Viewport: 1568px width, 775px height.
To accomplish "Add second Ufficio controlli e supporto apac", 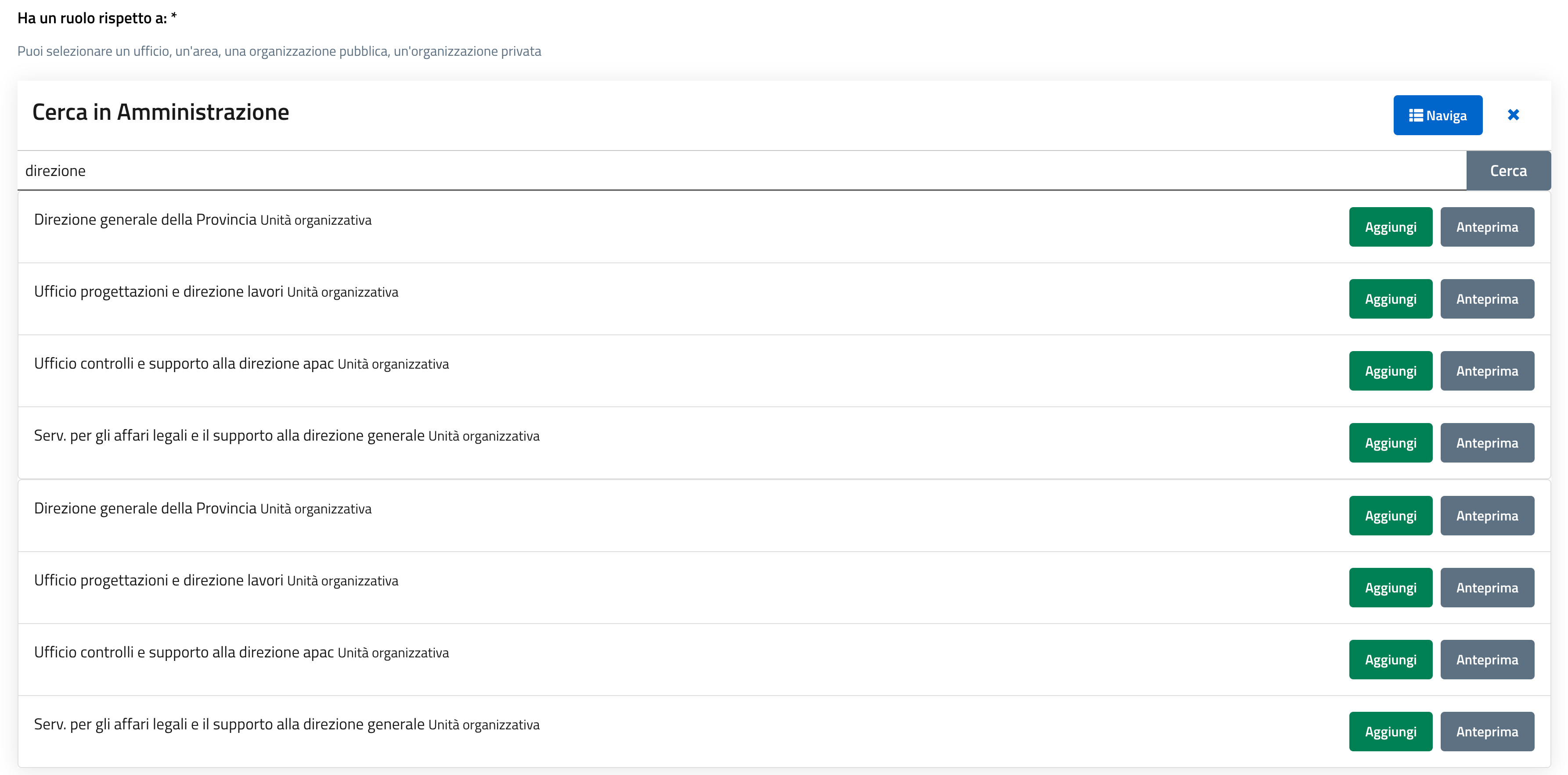I will click(x=1390, y=660).
